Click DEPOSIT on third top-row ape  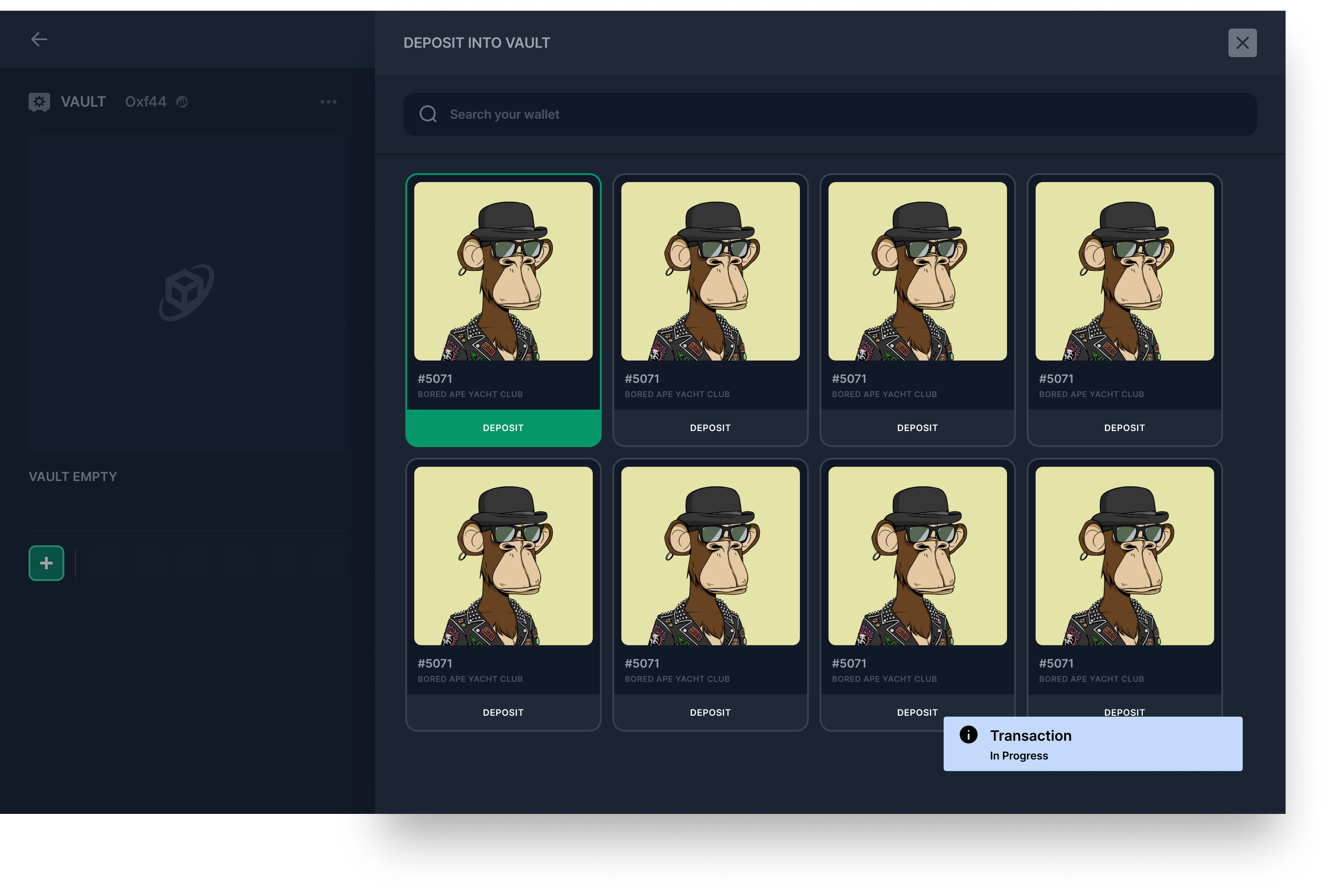point(917,428)
